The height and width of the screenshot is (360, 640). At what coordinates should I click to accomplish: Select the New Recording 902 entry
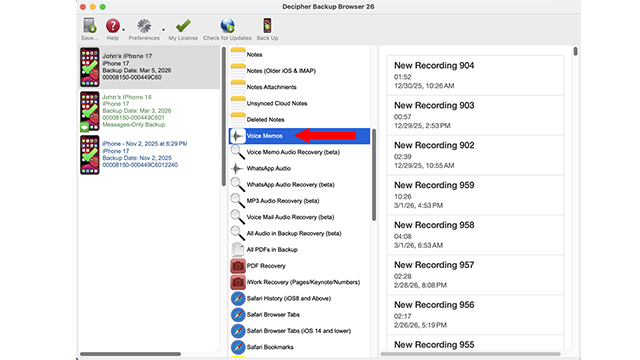tap(475, 156)
